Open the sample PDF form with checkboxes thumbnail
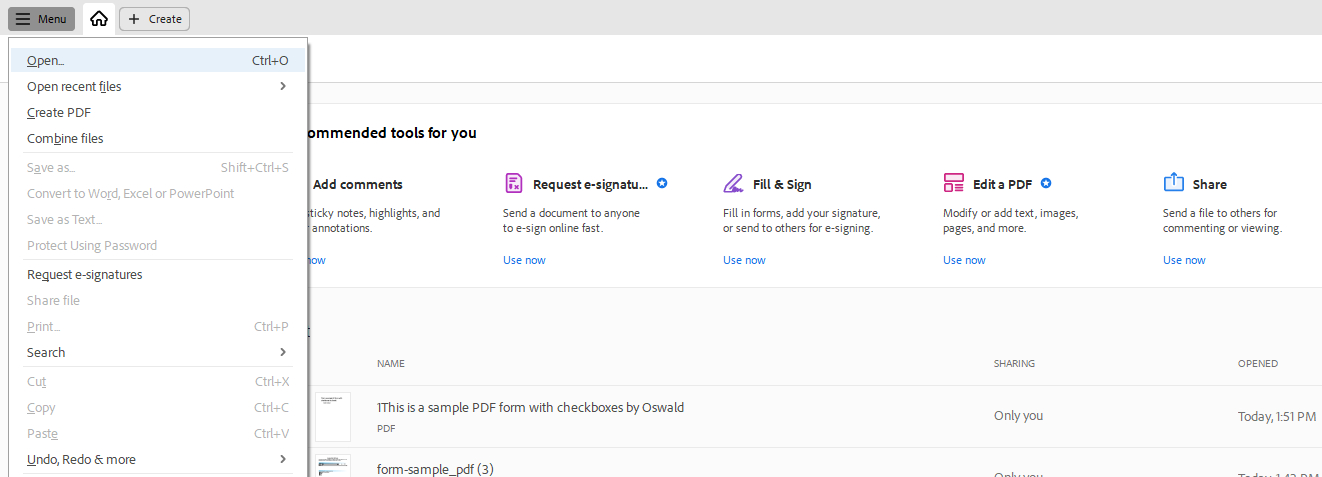Screen dimensions: 1322x477 tap(333, 416)
